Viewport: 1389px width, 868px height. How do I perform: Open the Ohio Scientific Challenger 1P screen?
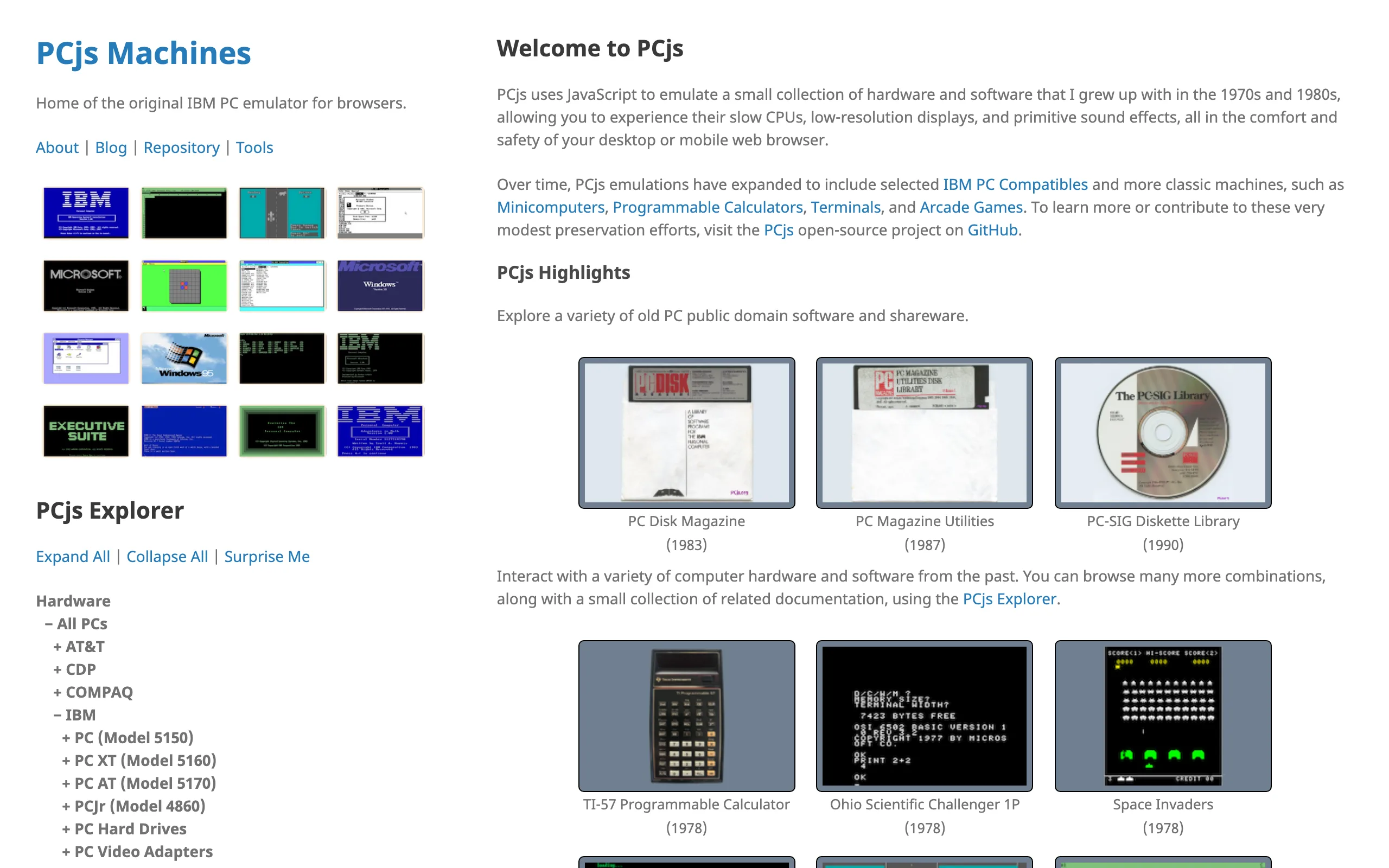[x=924, y=716]
